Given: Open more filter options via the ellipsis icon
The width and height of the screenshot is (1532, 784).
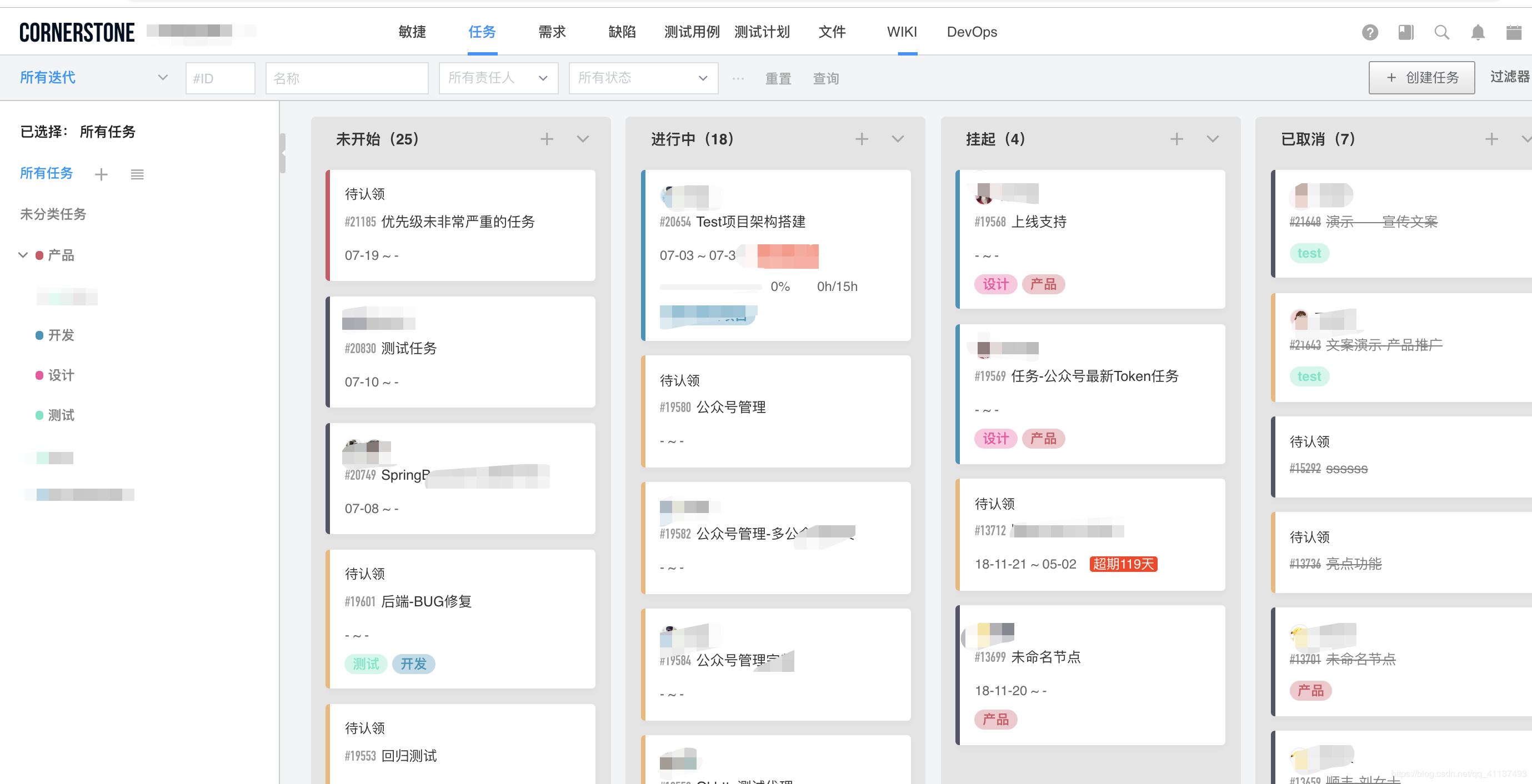Looking at the screenshot, I should [x=738, y=78].
